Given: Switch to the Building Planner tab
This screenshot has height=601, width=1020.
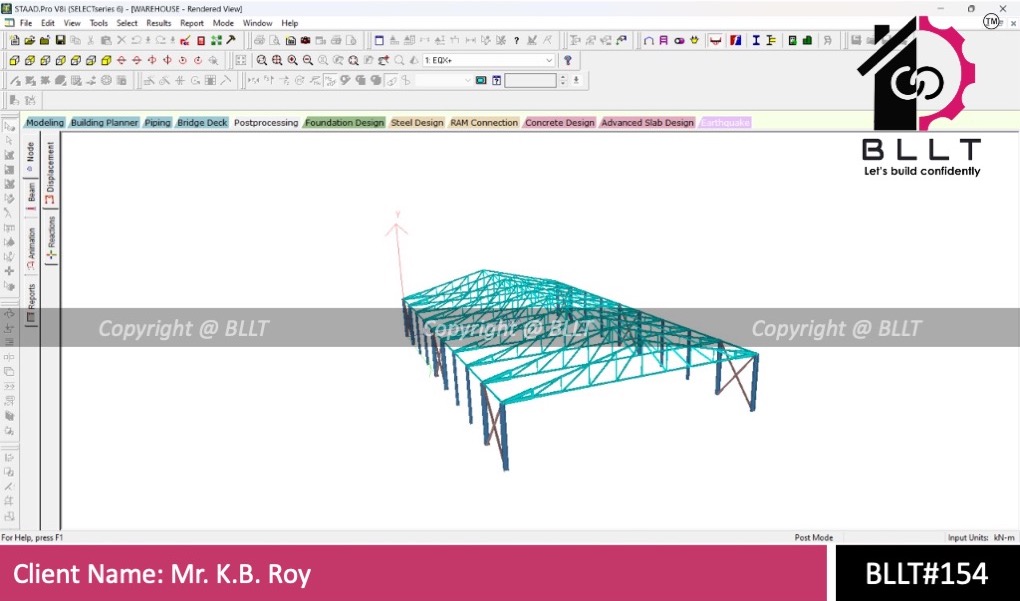Looking at the screenshot, I should pyautogui.click(x=105, y=122).
